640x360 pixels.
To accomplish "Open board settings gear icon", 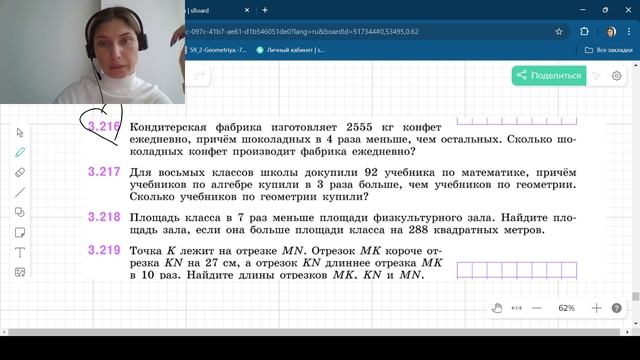I will 616,76.
